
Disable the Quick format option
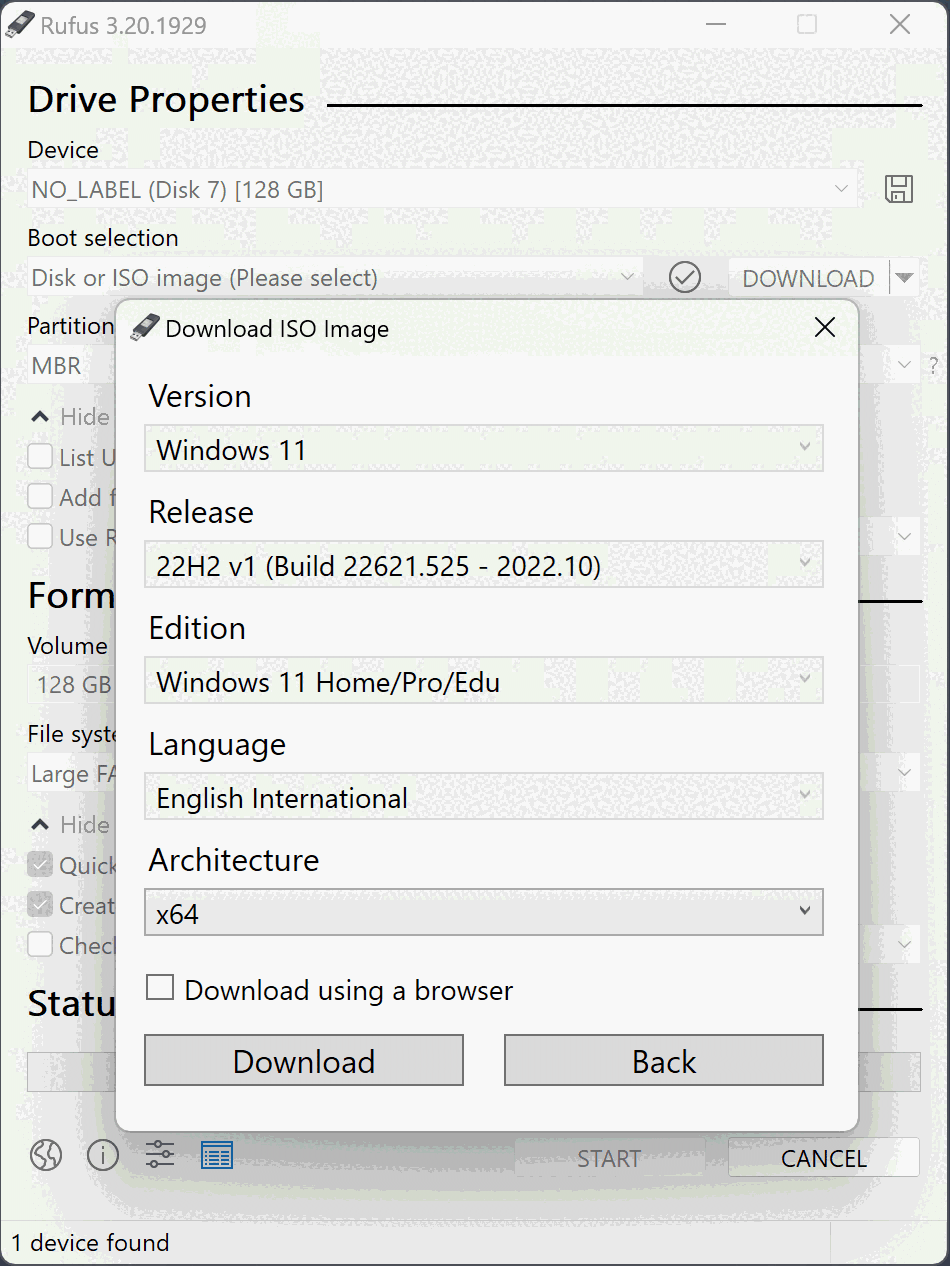point(40,864)
